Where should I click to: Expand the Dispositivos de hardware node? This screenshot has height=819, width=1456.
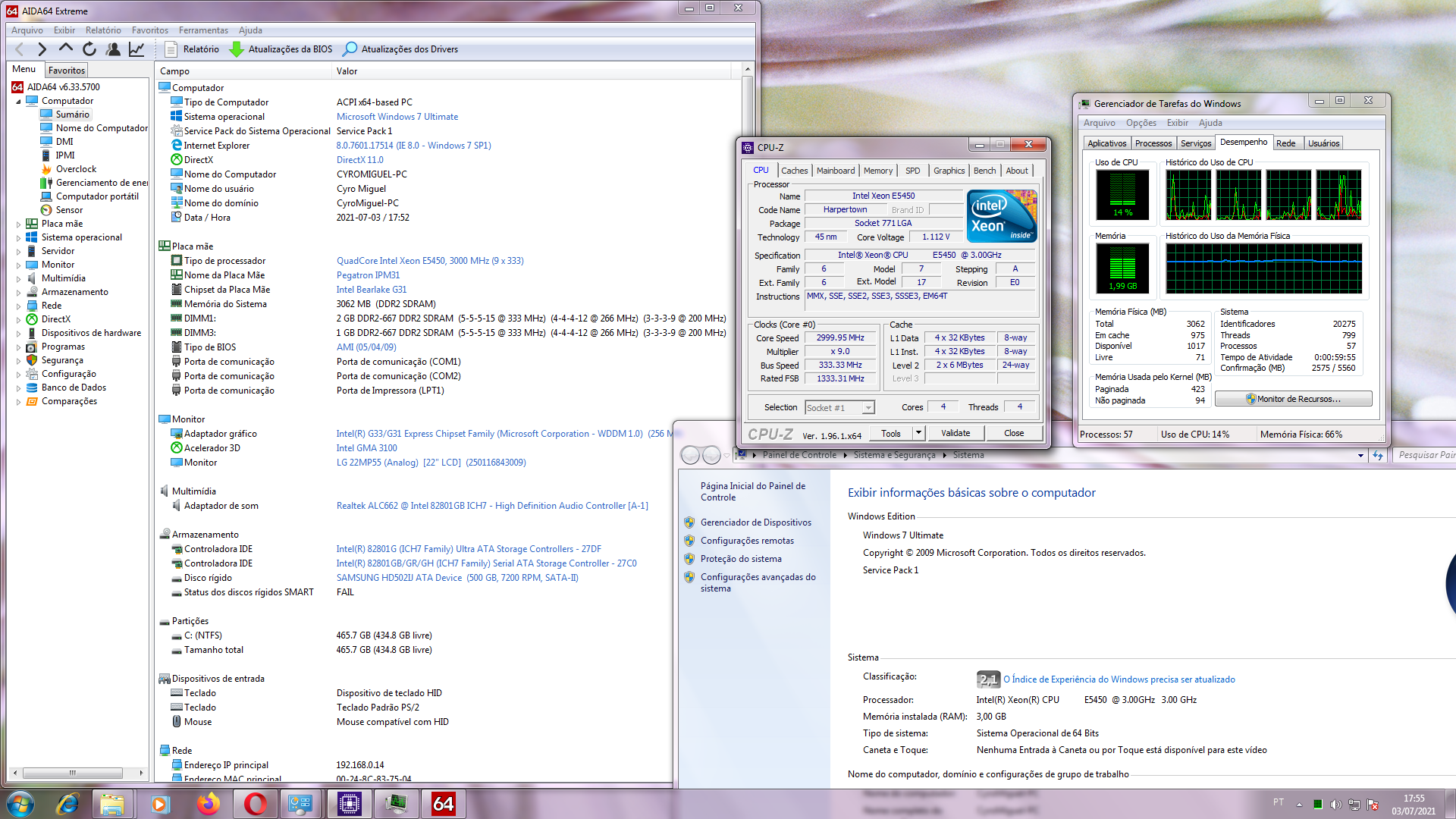click(x=18, y=333)
